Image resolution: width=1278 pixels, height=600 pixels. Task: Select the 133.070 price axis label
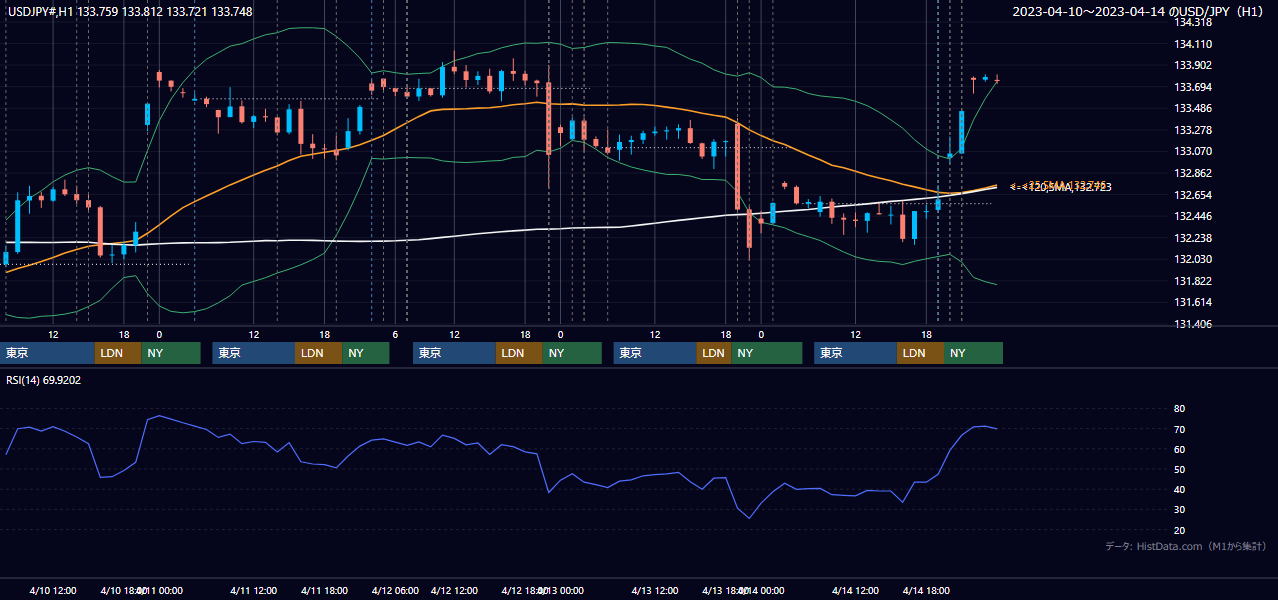[1194, 151]
